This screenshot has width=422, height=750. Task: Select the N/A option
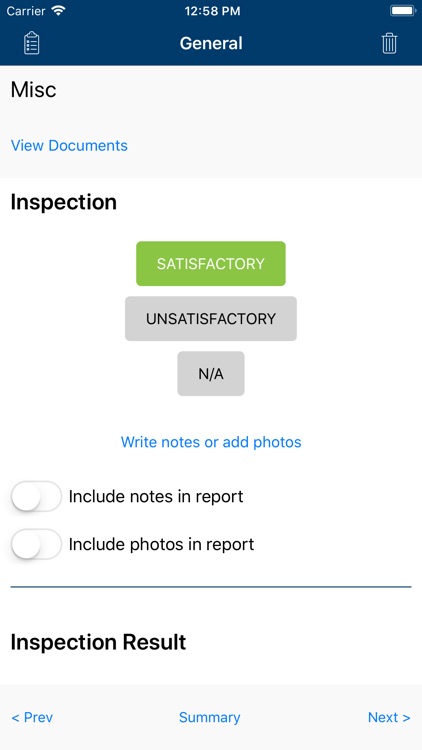(211, 374)
